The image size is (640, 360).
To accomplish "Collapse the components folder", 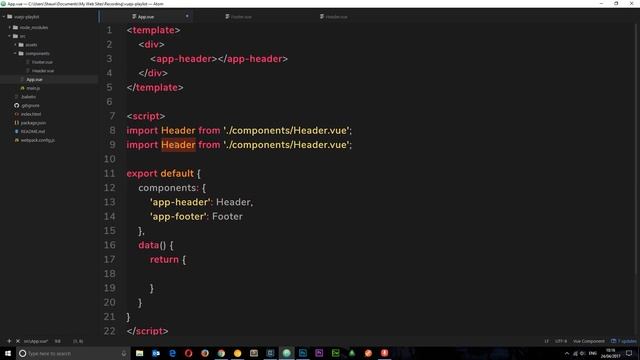I will click(x=16, y=53).
